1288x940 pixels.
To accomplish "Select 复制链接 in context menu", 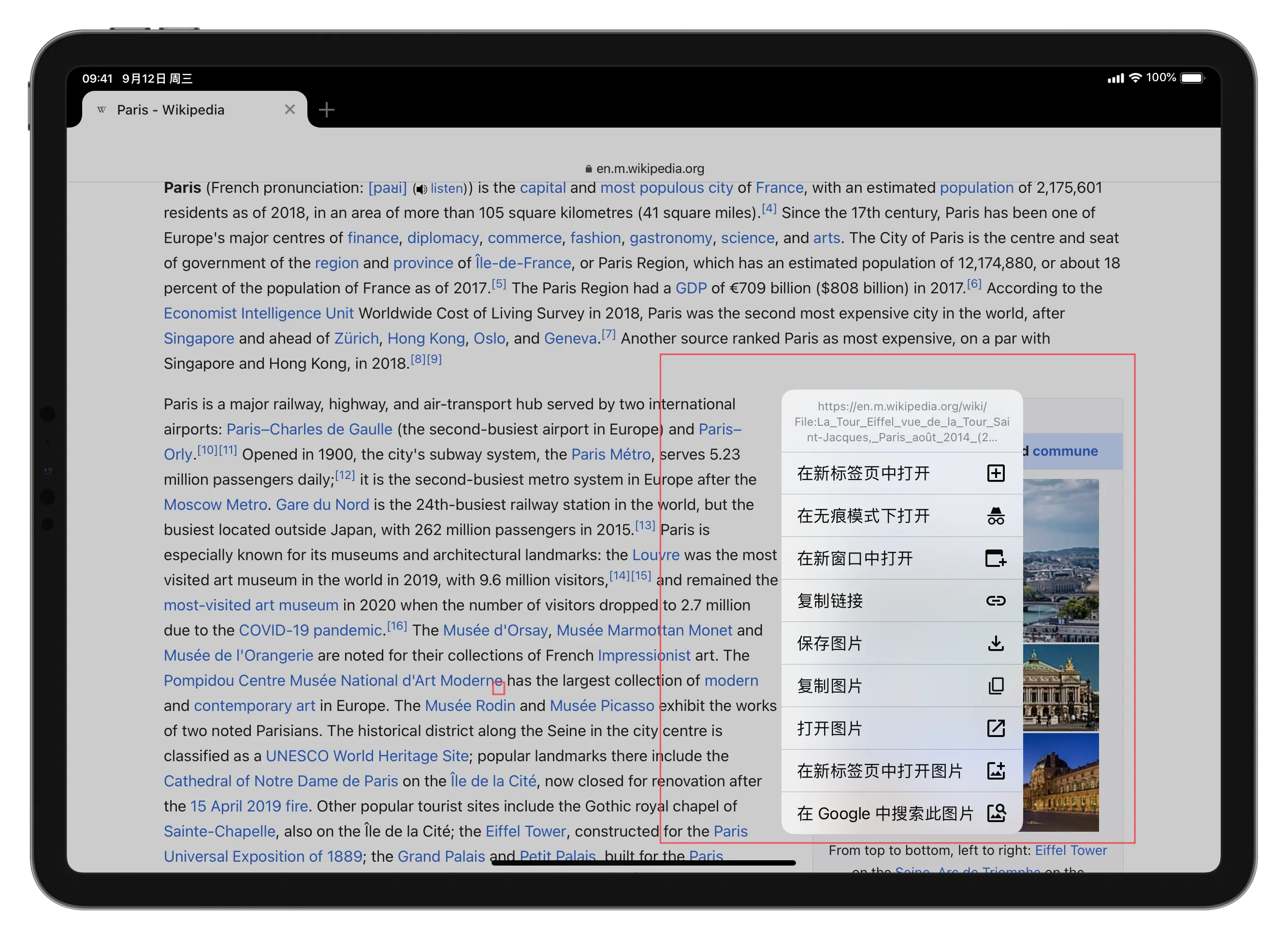I will pos(901,601).
